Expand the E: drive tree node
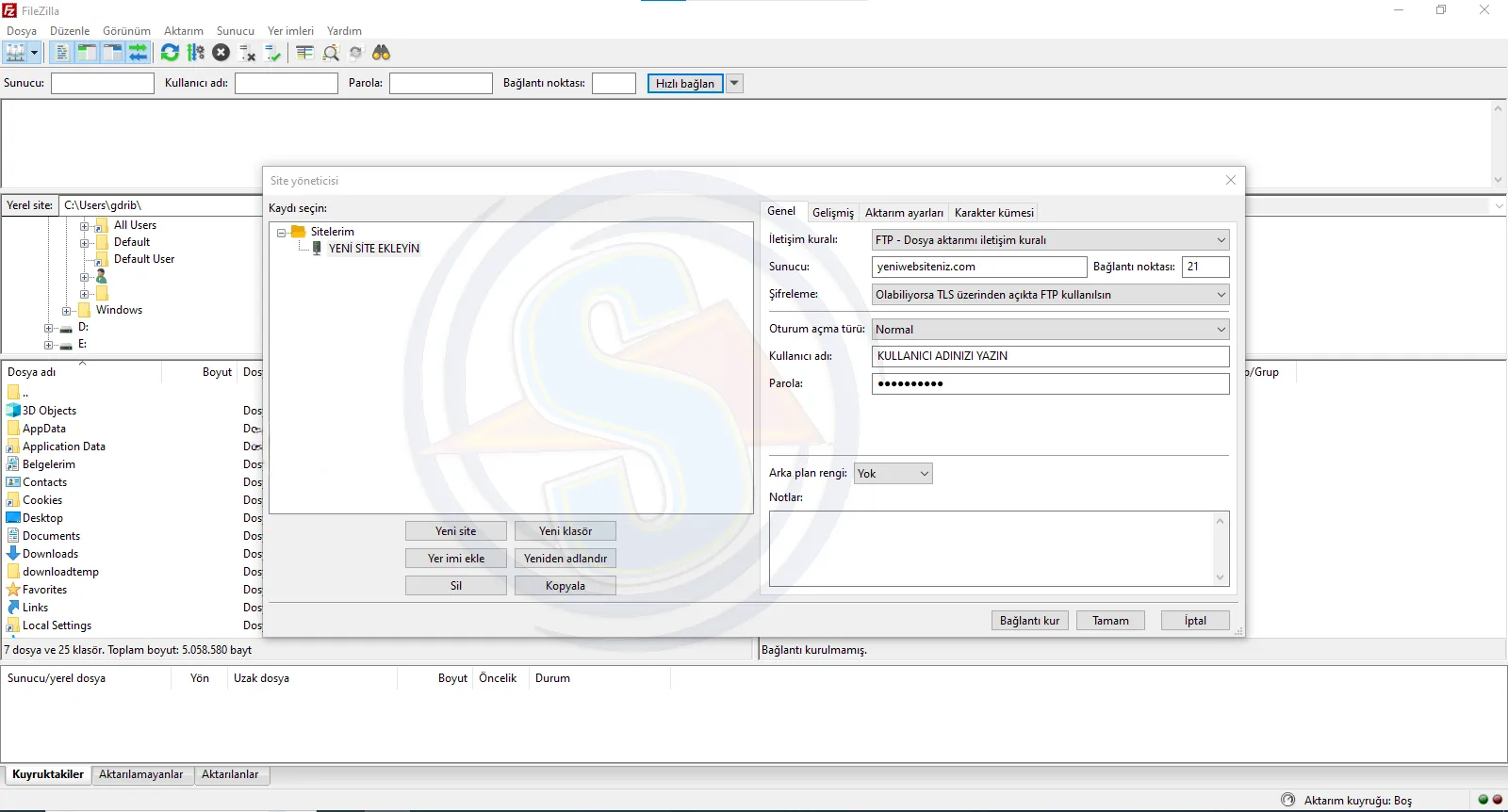 point(48,345)
